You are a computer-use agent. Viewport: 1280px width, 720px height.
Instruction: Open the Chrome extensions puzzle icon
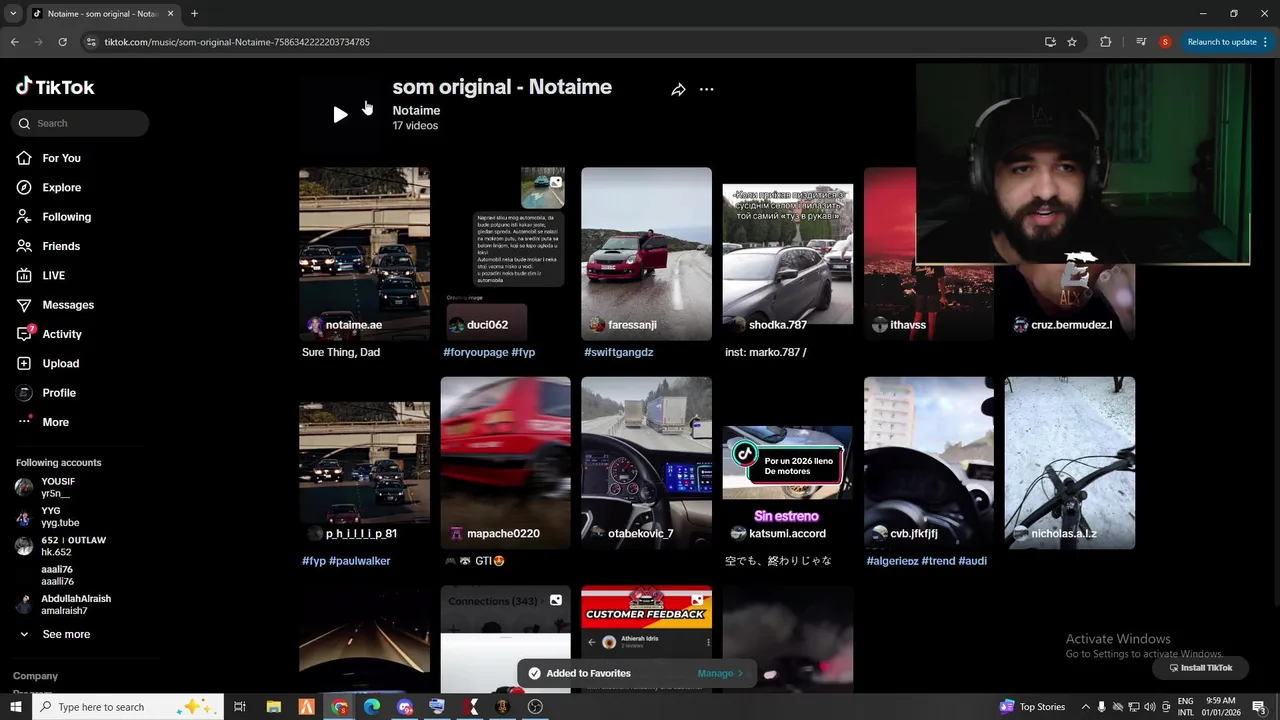(x=1105, y=42)
